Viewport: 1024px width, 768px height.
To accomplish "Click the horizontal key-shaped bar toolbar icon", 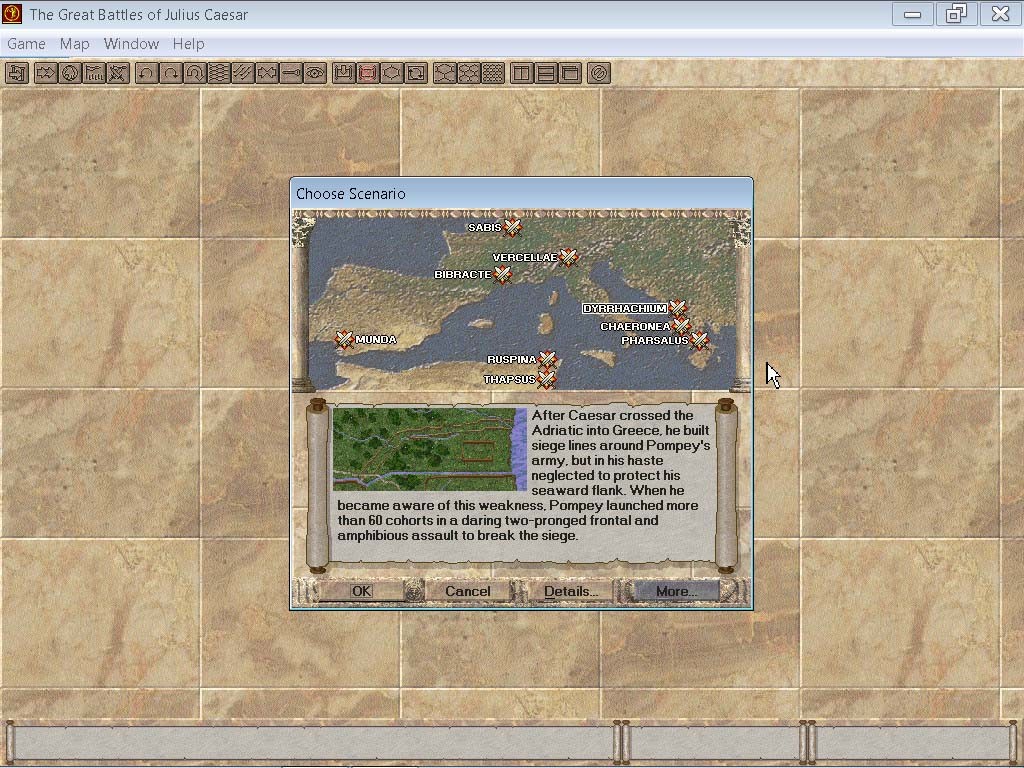I will pos(291,73).
